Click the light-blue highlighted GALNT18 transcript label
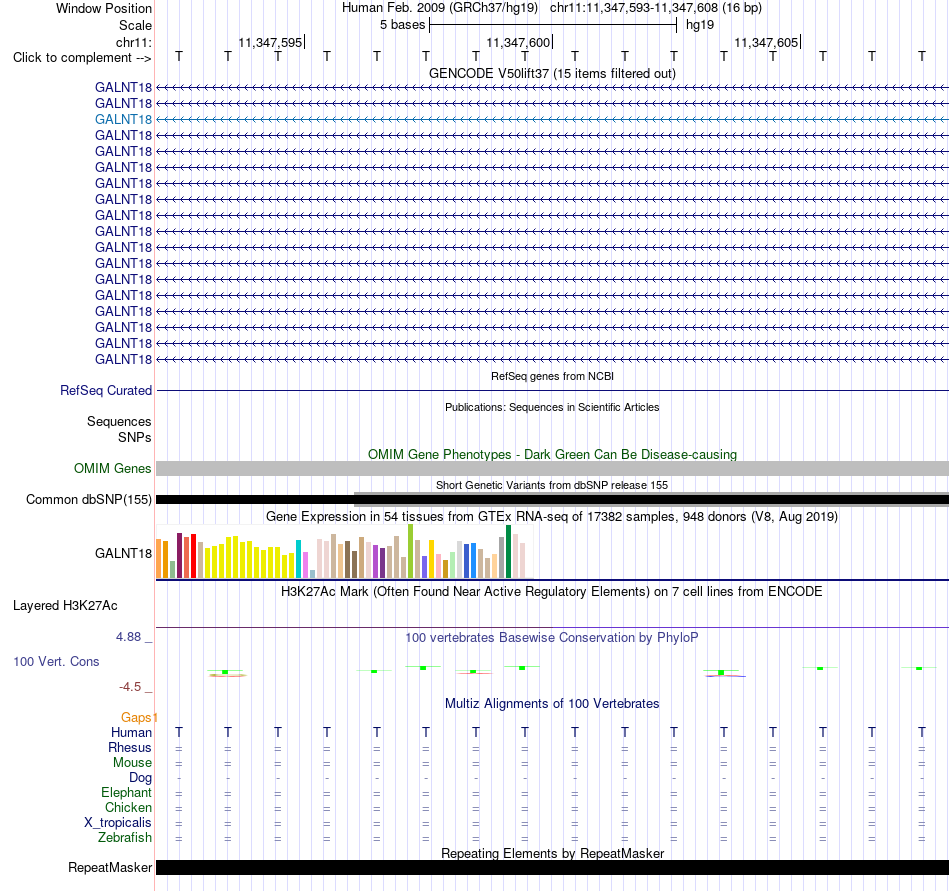950x891 pixels. [123, 119]
